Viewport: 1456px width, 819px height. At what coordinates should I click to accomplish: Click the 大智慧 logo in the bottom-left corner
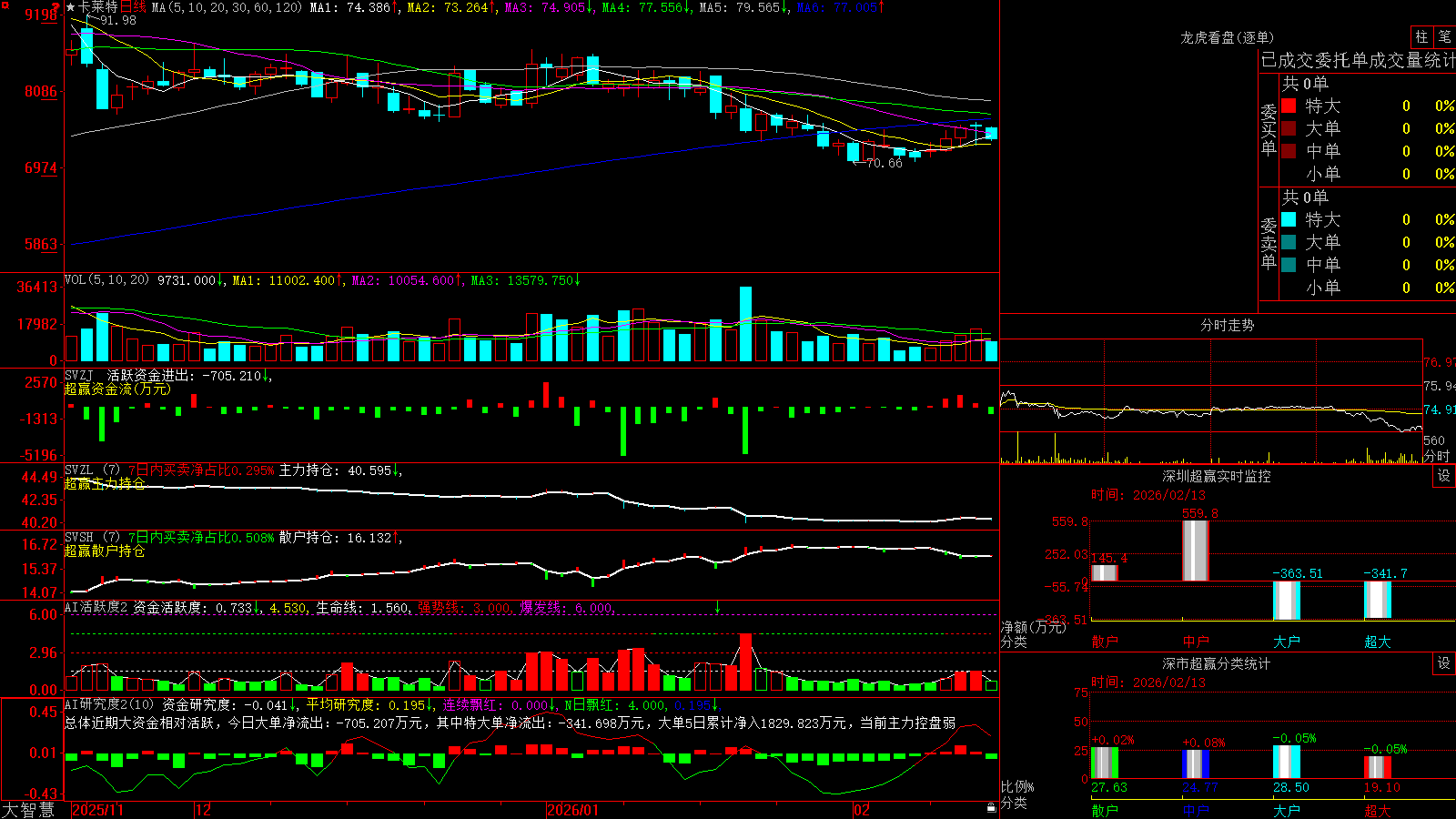(28, 810)
